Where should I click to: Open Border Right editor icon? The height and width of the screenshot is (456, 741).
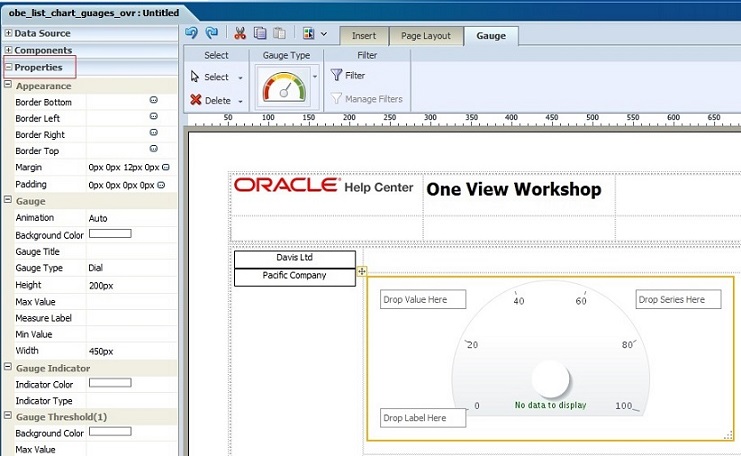[x=154, y=133]
